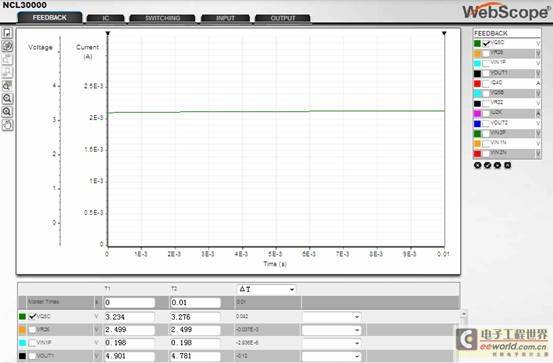Enable the VOUT1 signal checkbox in the legend
Viewport: 553px width, 363px height.
click(x=486, y=73)
